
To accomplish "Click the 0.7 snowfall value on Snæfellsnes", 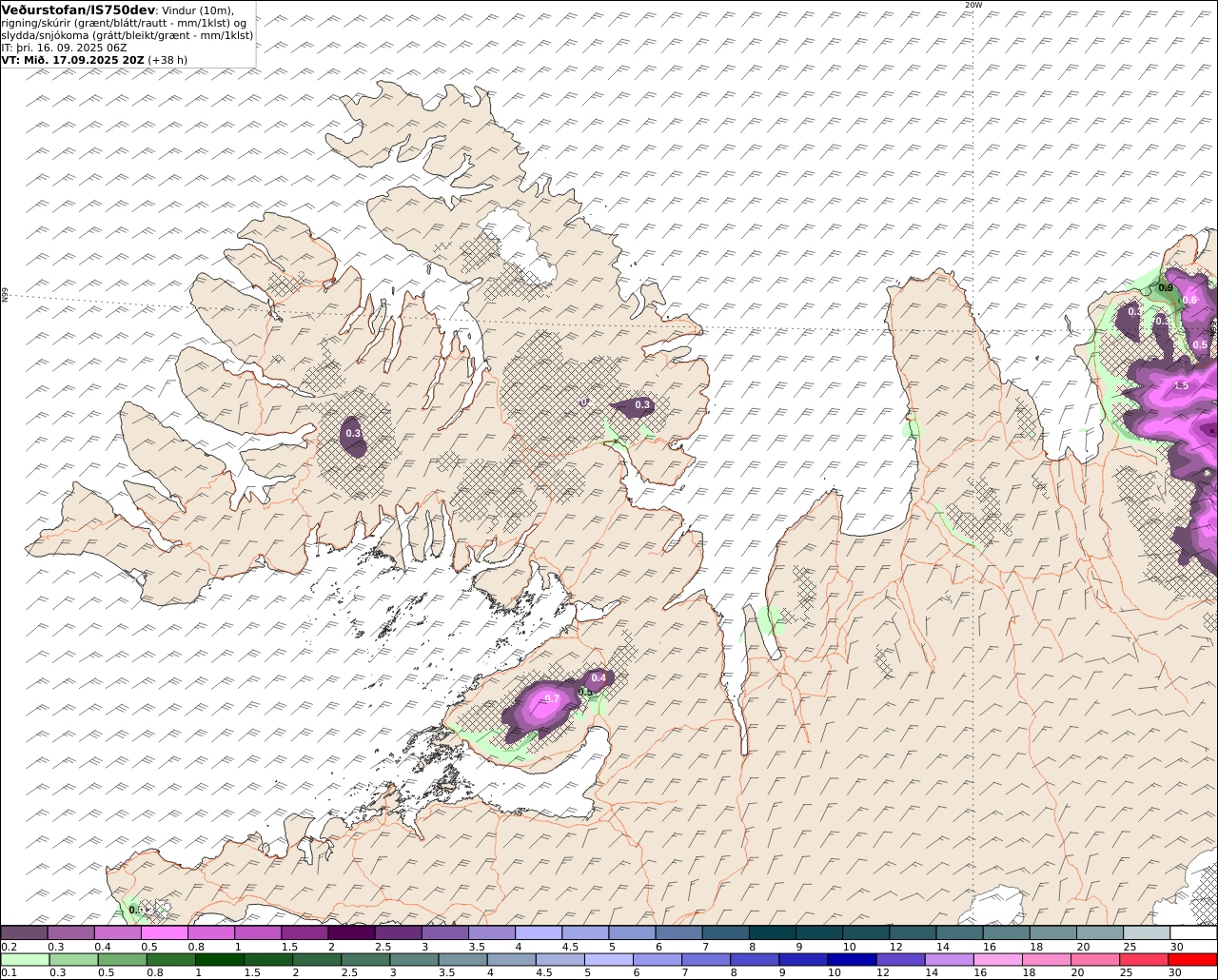I will click(552, 699).
